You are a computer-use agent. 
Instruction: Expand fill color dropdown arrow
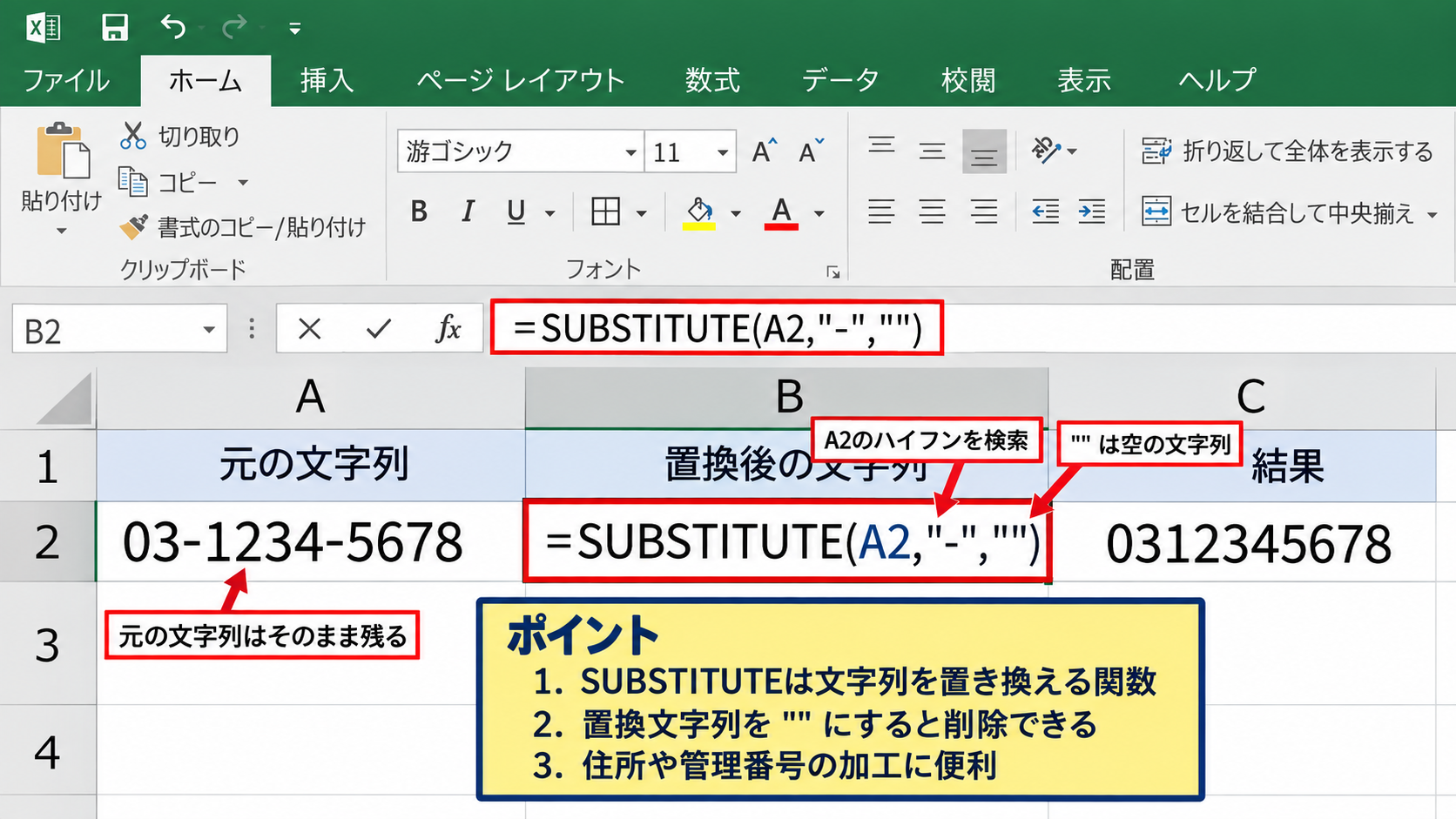point(736,213)
